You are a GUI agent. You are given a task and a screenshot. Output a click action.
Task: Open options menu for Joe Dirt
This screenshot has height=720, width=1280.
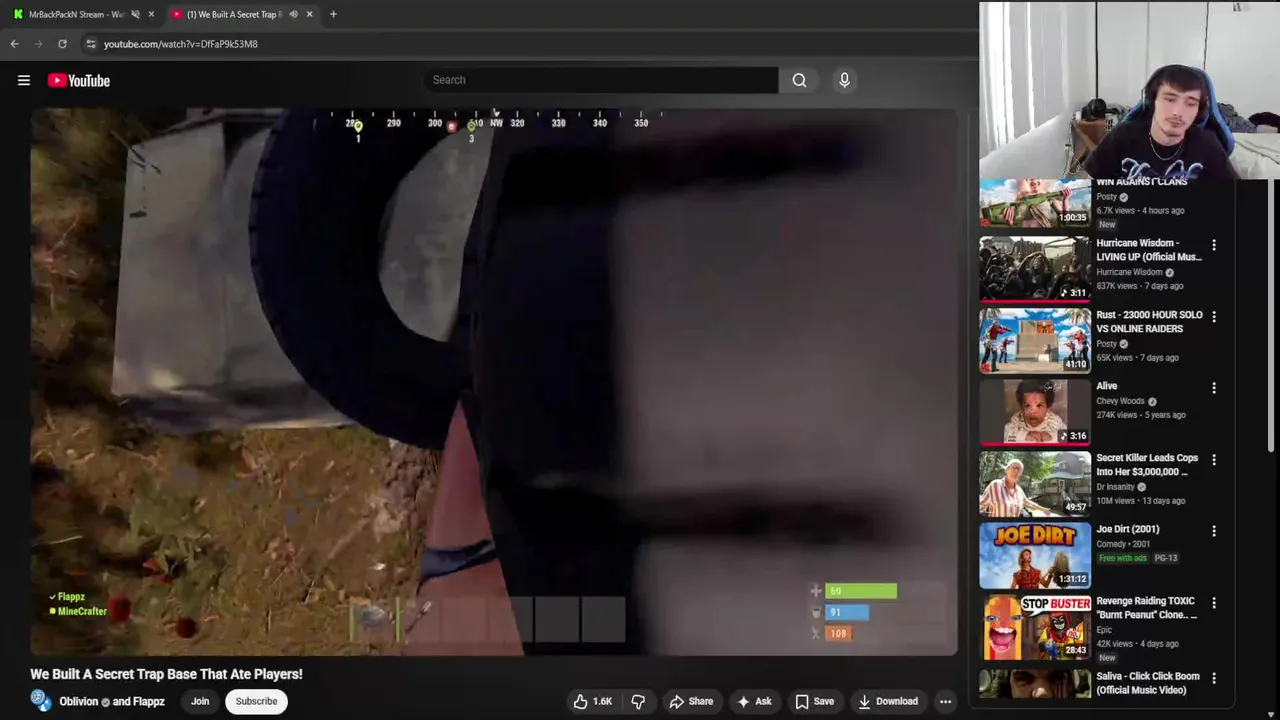(1214, 531)
